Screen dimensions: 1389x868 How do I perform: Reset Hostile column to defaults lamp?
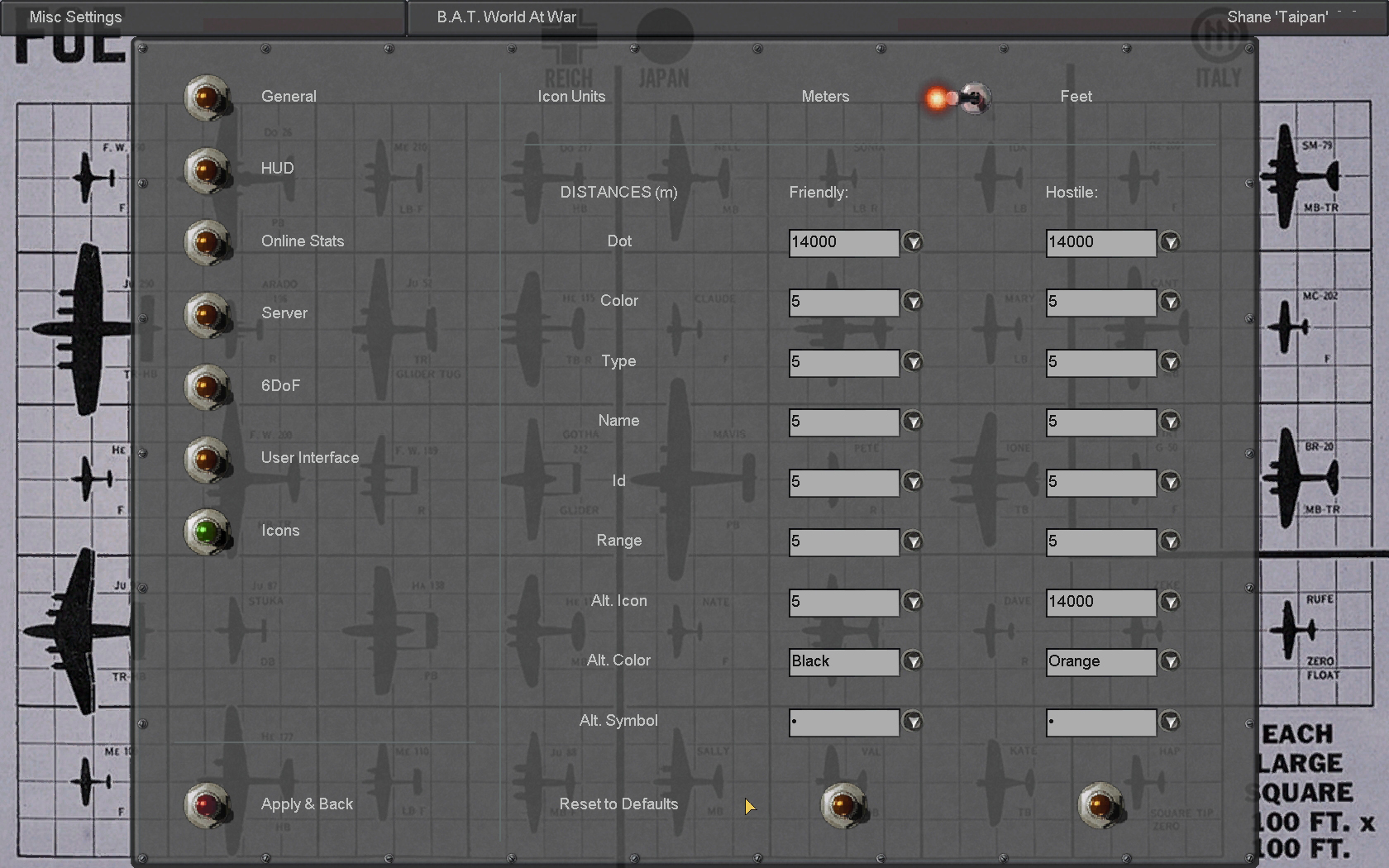tap(1101, 805)
